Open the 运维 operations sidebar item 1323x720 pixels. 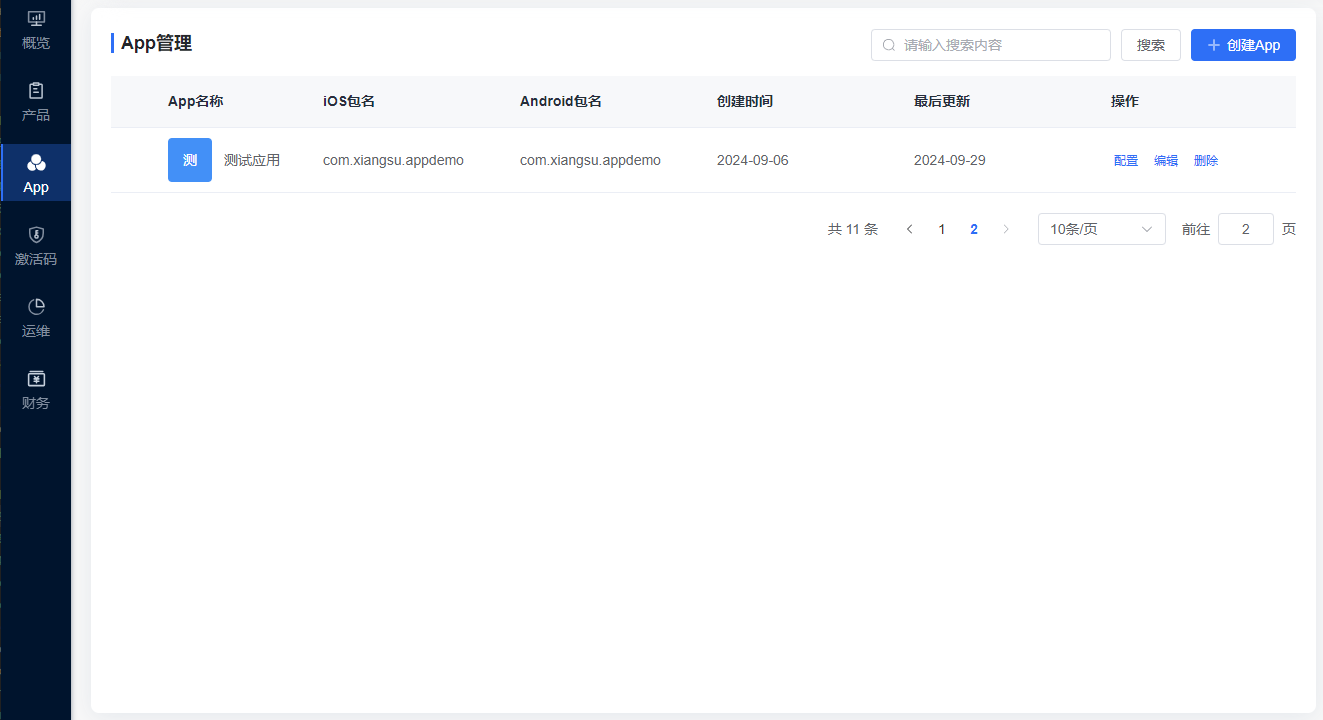35,317
